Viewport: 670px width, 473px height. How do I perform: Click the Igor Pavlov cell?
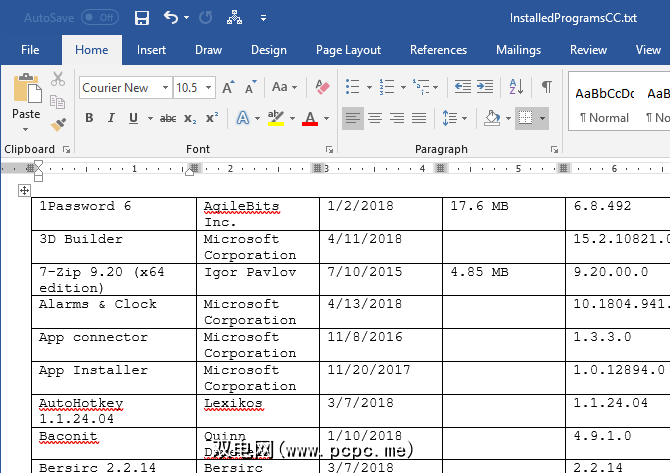tap(258, 279)
